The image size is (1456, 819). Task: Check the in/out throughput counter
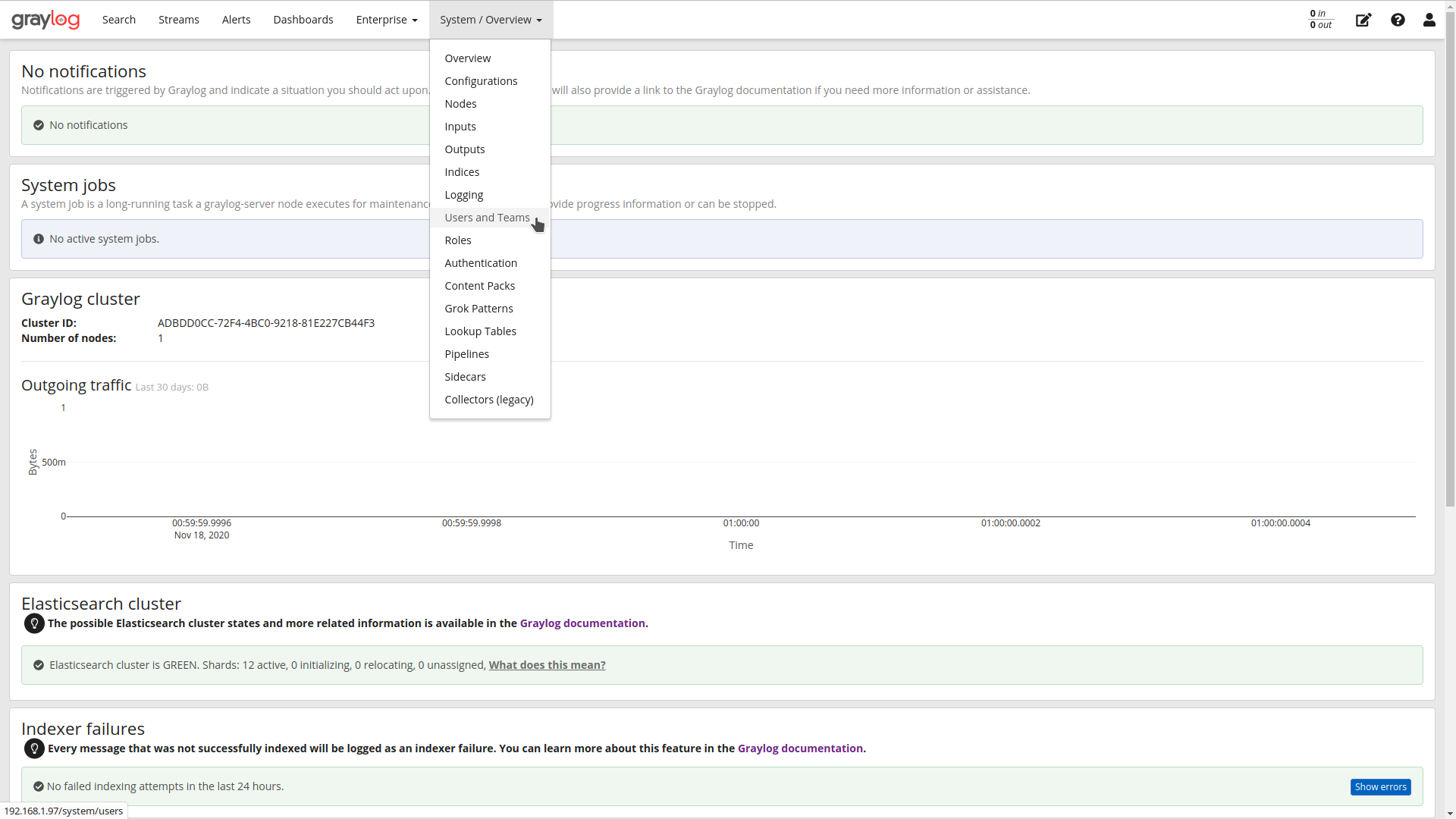pyautogui.click(x=1320, y=20)
